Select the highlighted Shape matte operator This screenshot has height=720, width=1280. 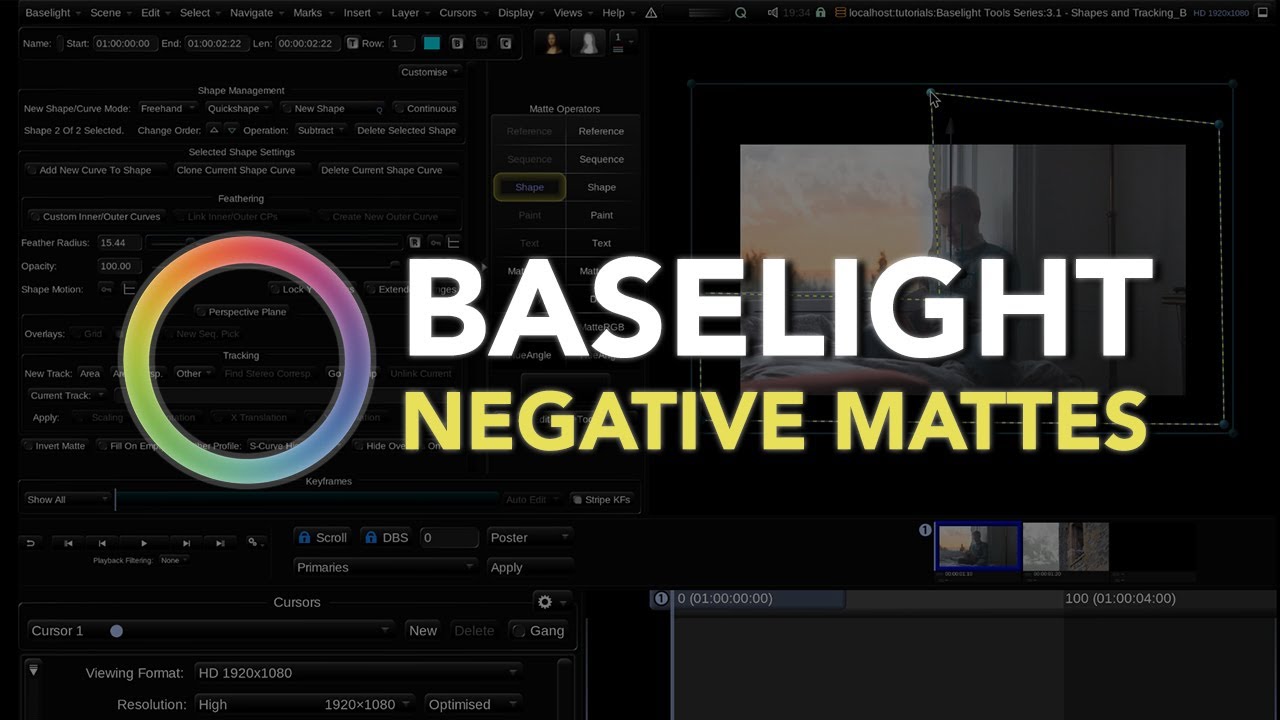pos(529,187)
